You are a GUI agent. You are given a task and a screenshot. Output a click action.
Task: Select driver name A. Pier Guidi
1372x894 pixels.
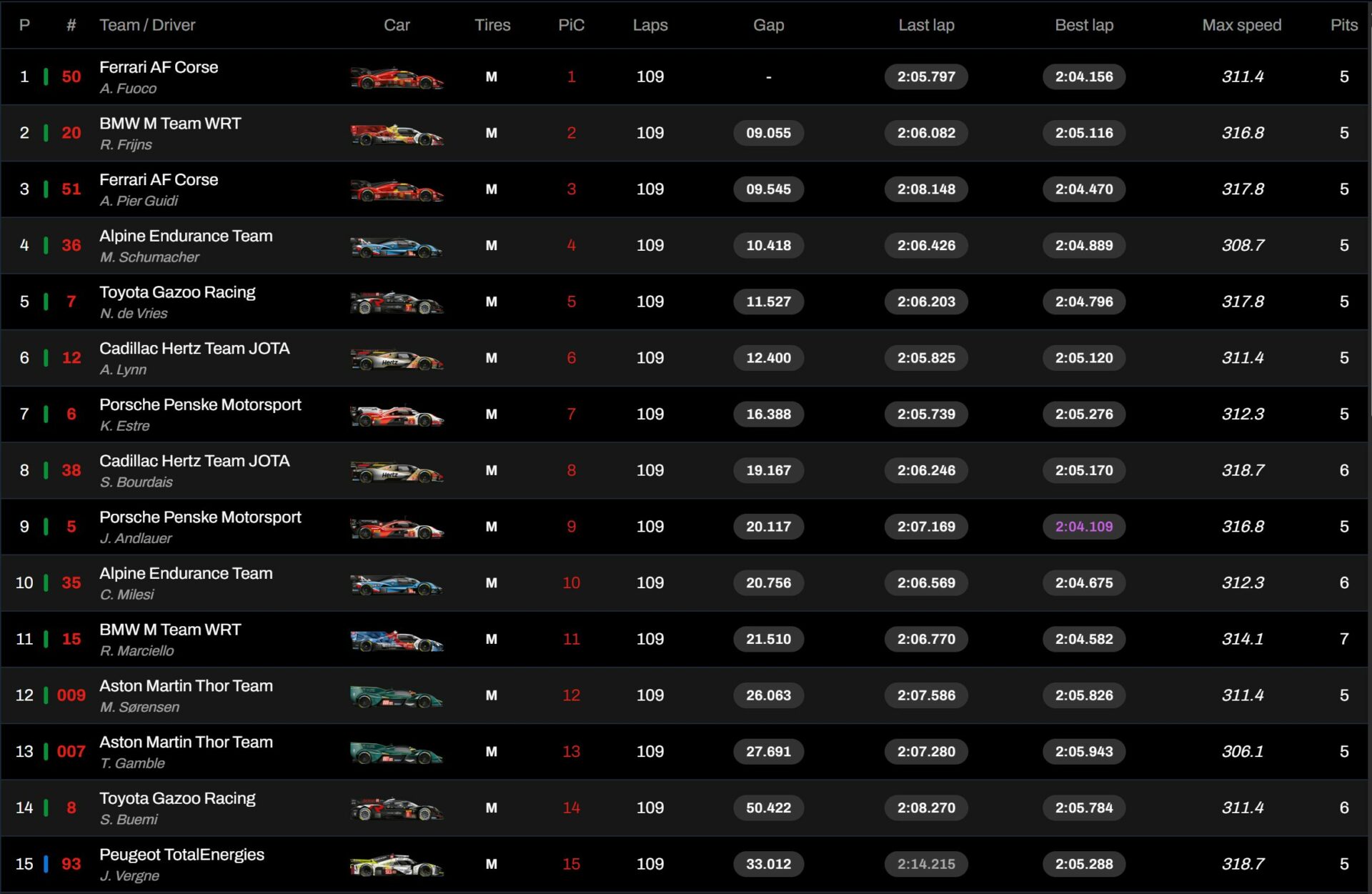click(139, 201)
